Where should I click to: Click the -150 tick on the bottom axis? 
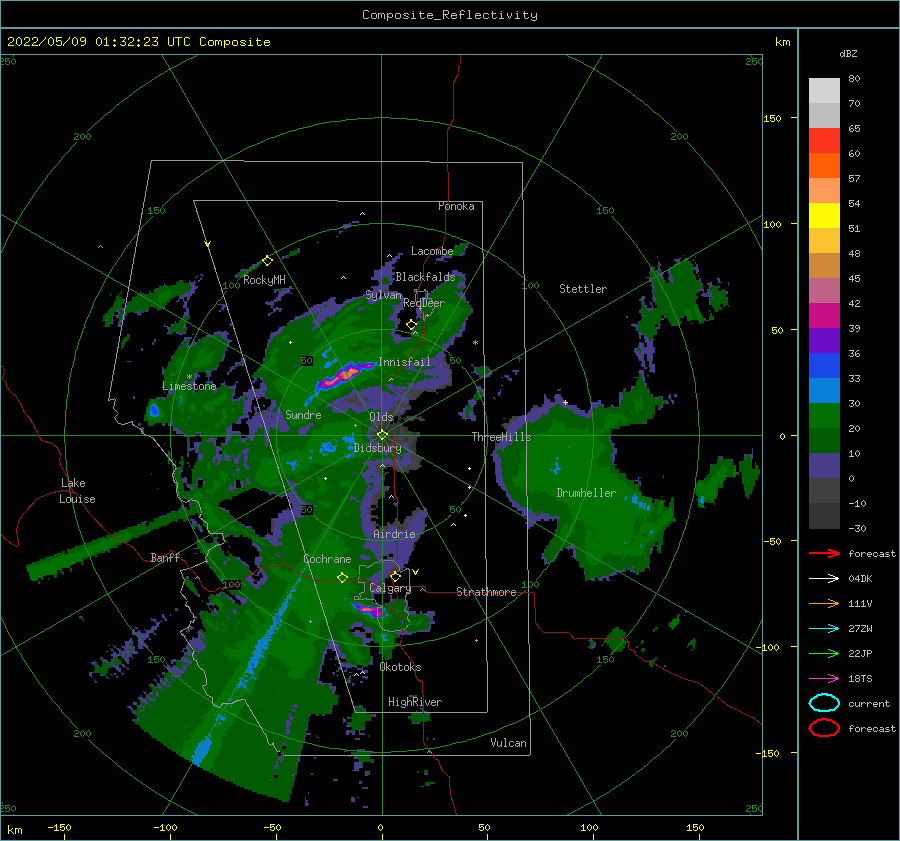[x=59, y=828]
